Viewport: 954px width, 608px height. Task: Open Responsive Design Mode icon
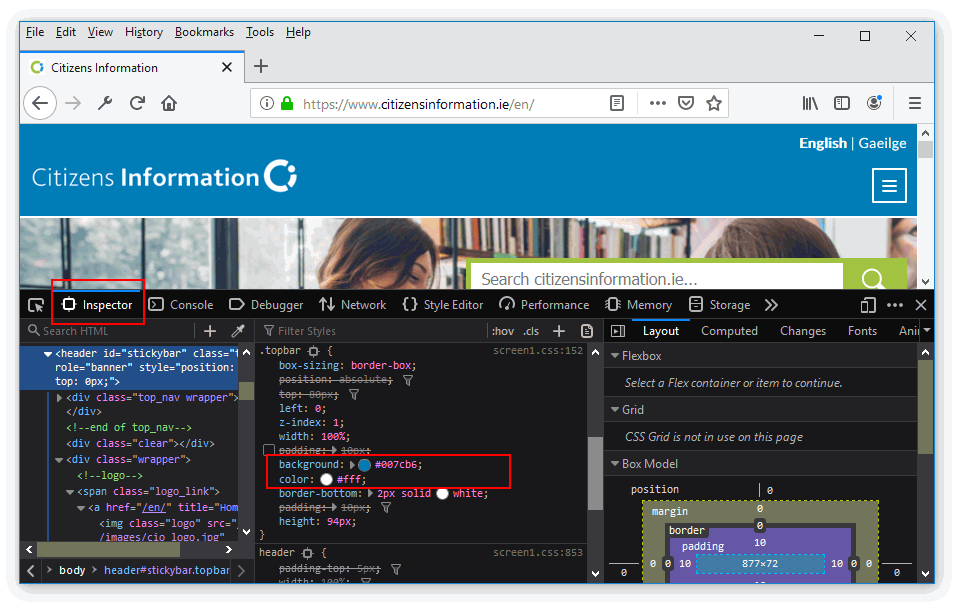[867, 305]
